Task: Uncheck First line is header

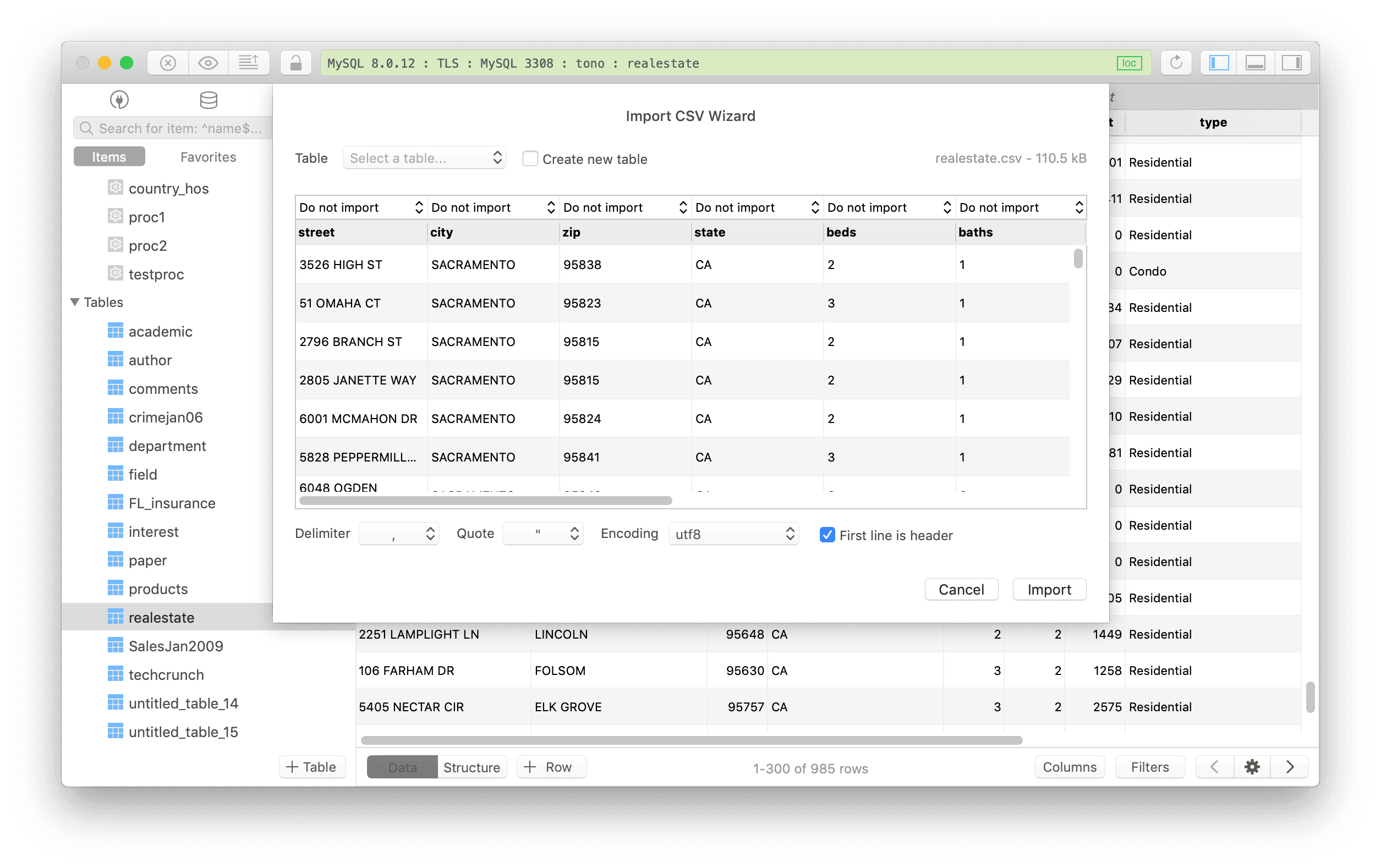Action: pyautogui.click(x=827, y=535)
